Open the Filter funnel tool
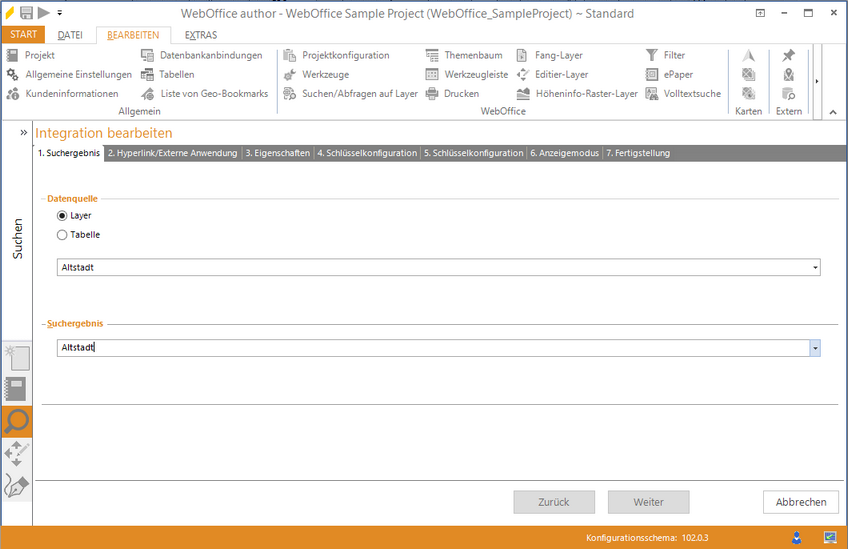 pyautogui.click(x=652, y=56)
